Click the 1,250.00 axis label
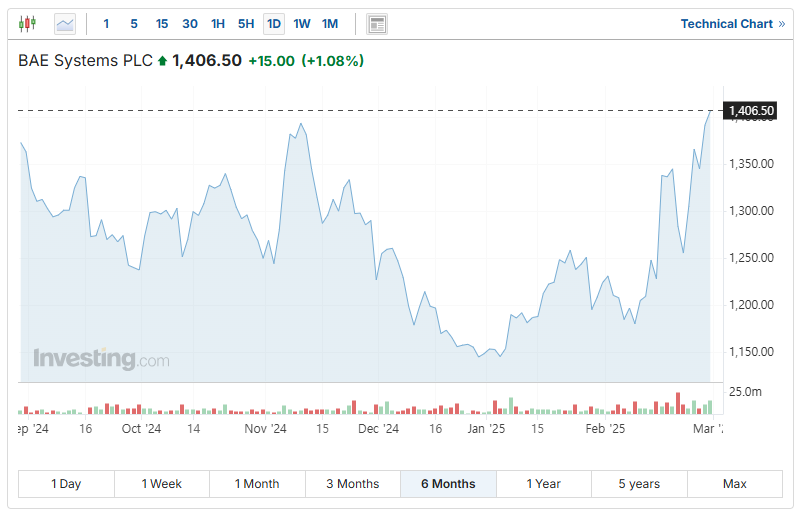The width and height of the screenshot is (799, 514). [x=751, y=258]
